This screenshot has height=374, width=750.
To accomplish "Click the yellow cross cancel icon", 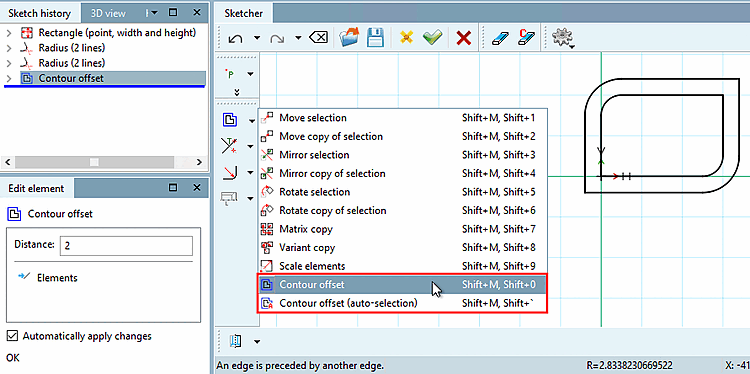I will (407, 37).
